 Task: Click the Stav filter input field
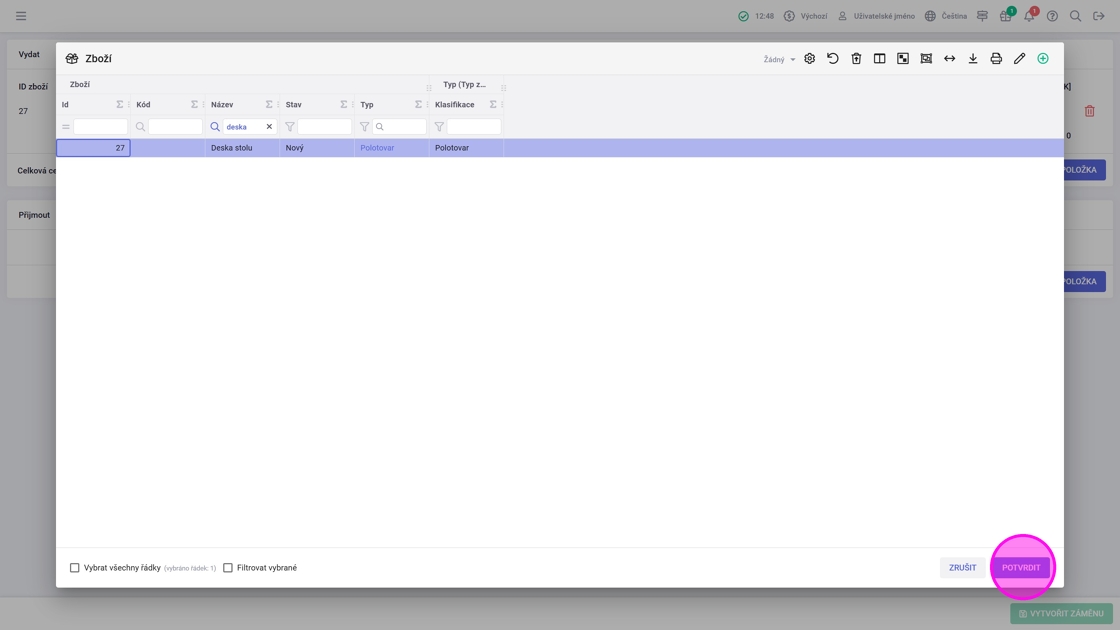click(x=324, y=126)
